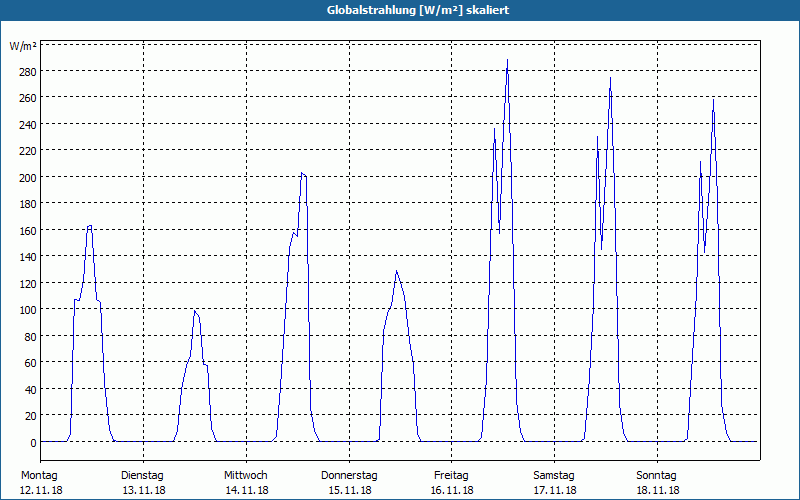Click the 140 y-axis value
This screenshot has height=500, width=800.
tap(28, 257)
